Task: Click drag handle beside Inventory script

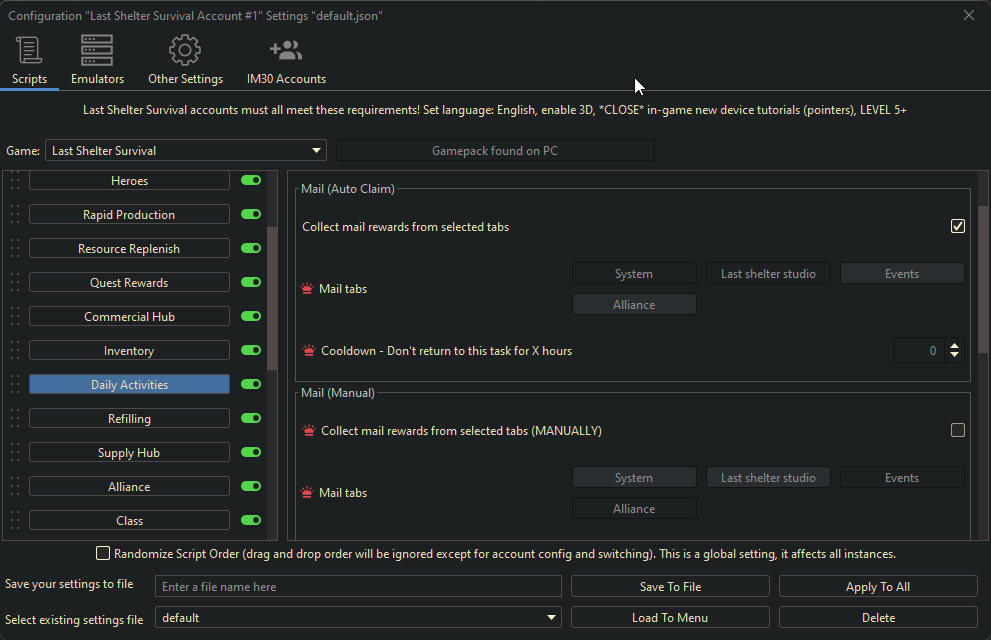Action: 14,351
